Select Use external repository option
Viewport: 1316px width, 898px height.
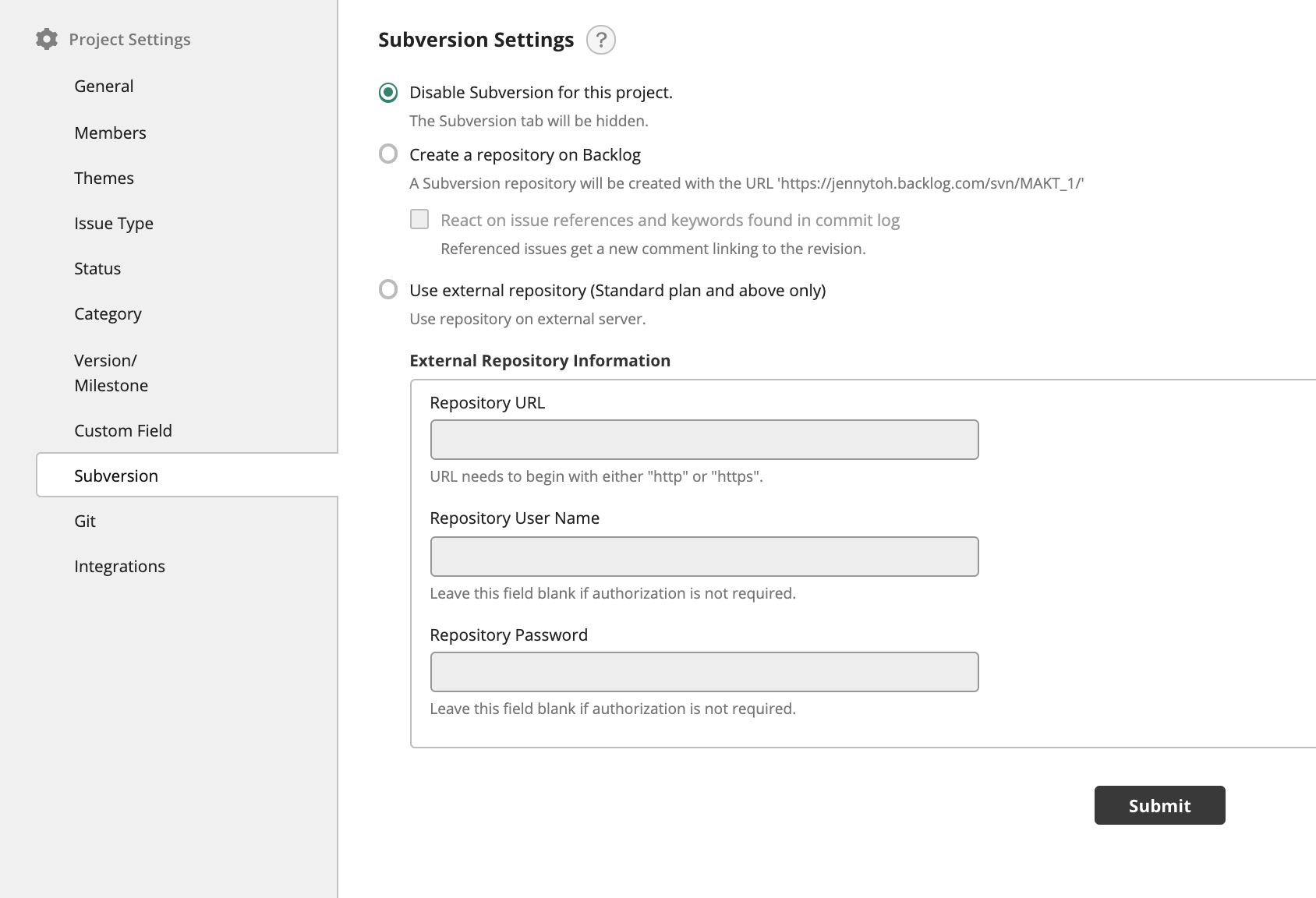tap(388, 289)
